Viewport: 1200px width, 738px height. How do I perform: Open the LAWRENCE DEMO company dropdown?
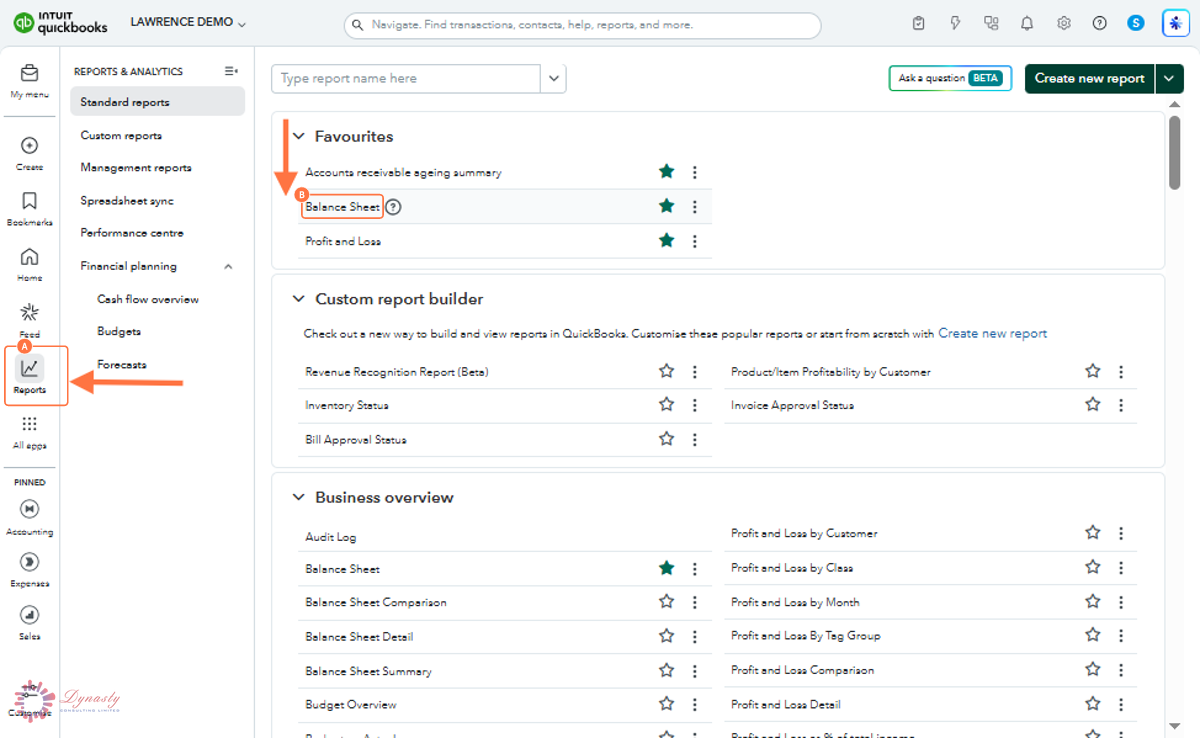[188, 22]
